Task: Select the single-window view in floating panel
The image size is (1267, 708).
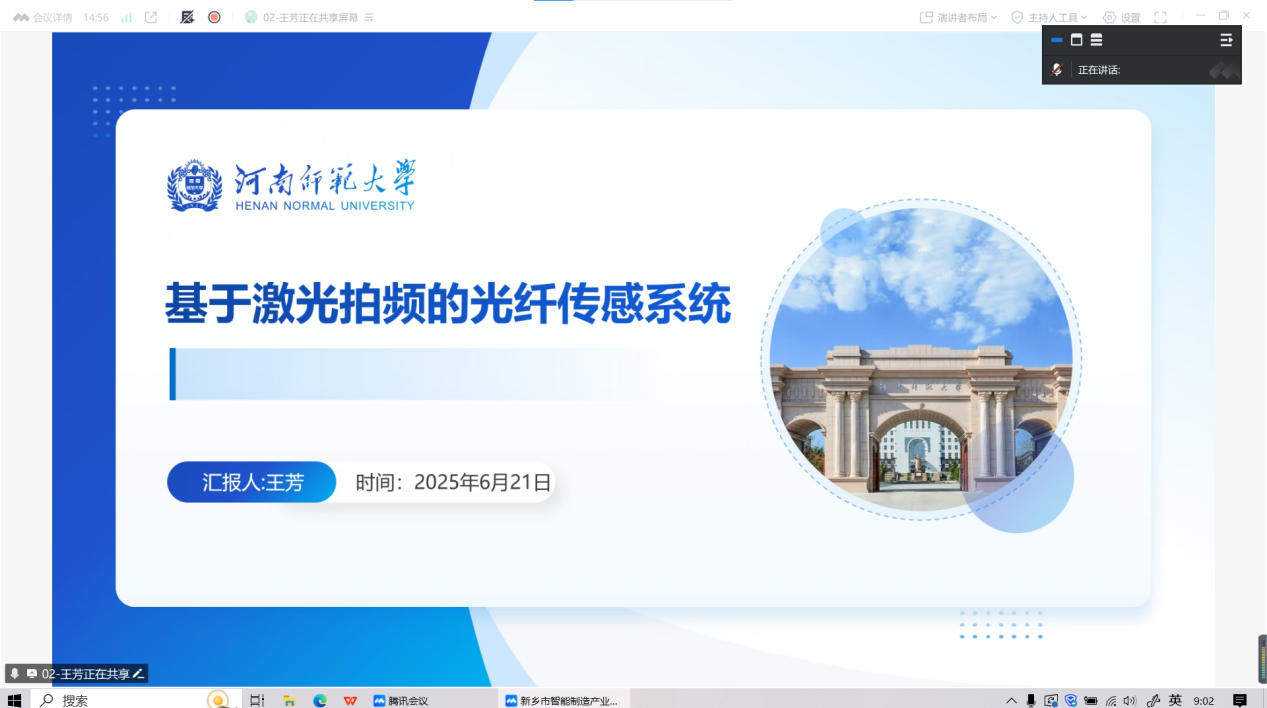Action: (x=1076, y=40)
